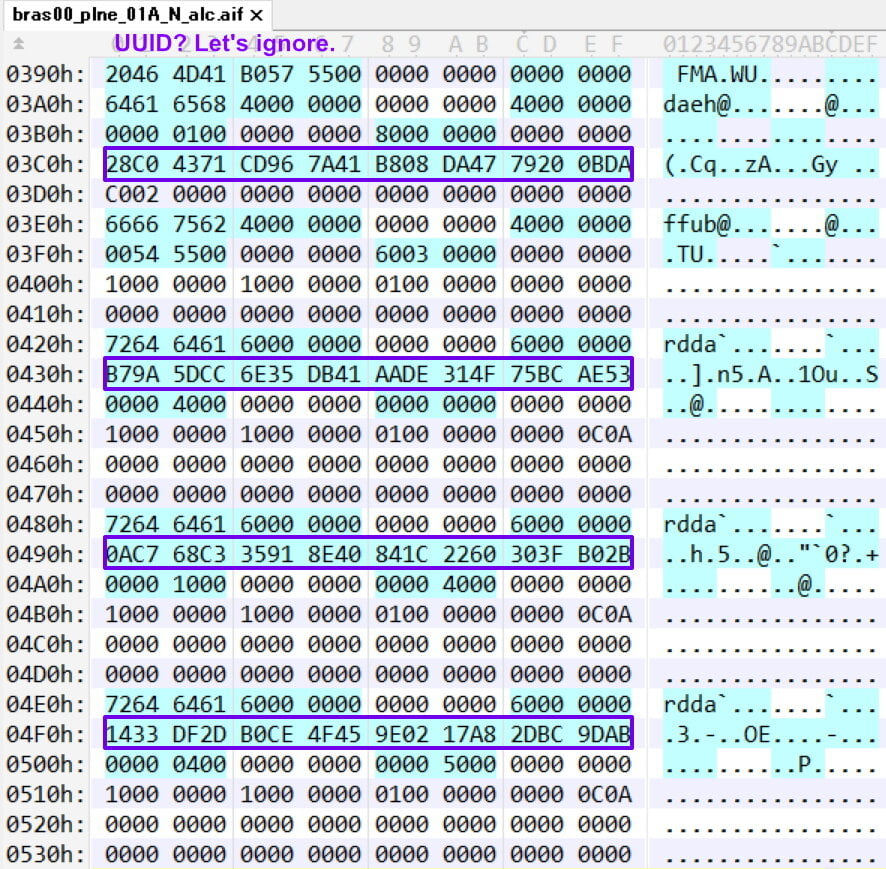The height and width of the screenshot is (869, 886).
Task: Click hex value 6003 in row 03F0h
Action: (x=402, y=254)
